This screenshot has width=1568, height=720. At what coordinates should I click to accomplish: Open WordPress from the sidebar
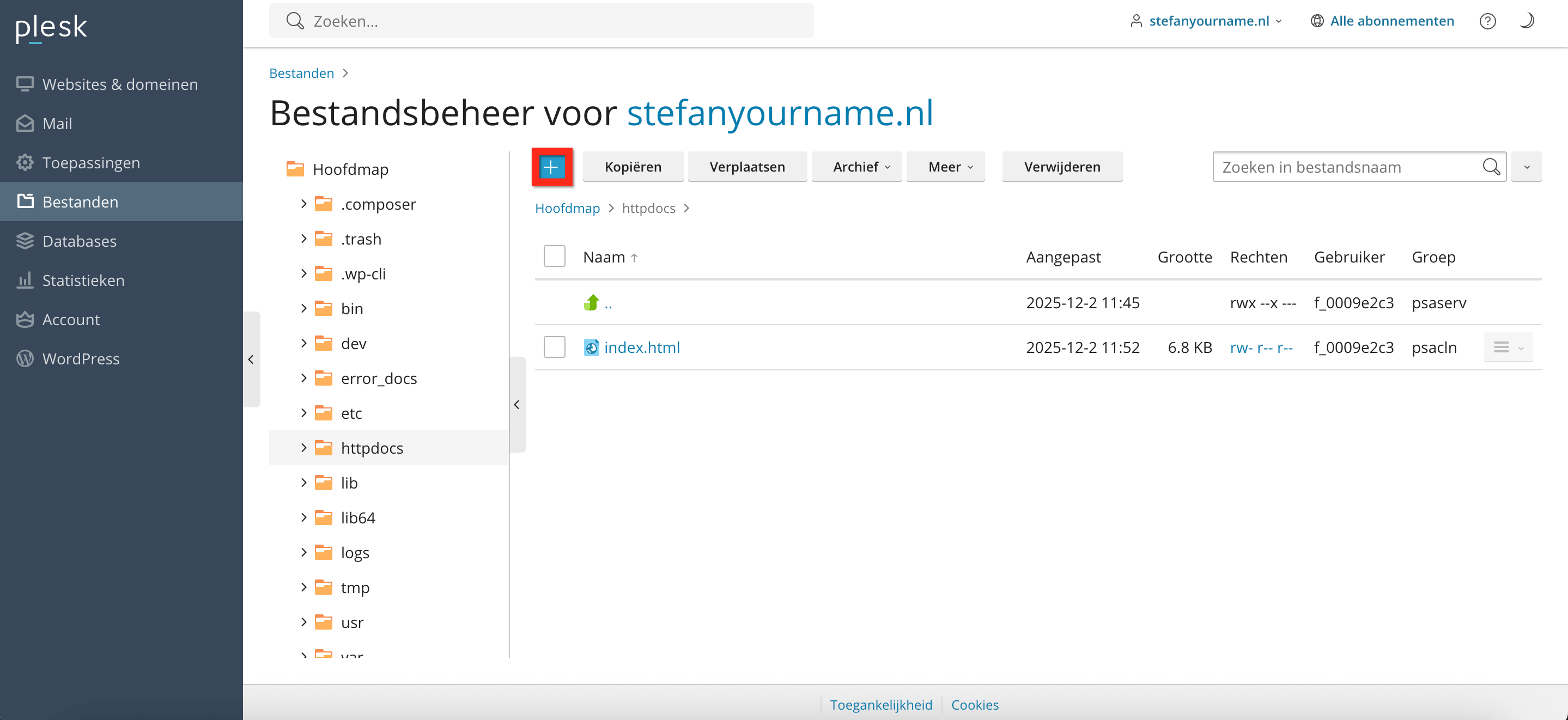(81, 358)
